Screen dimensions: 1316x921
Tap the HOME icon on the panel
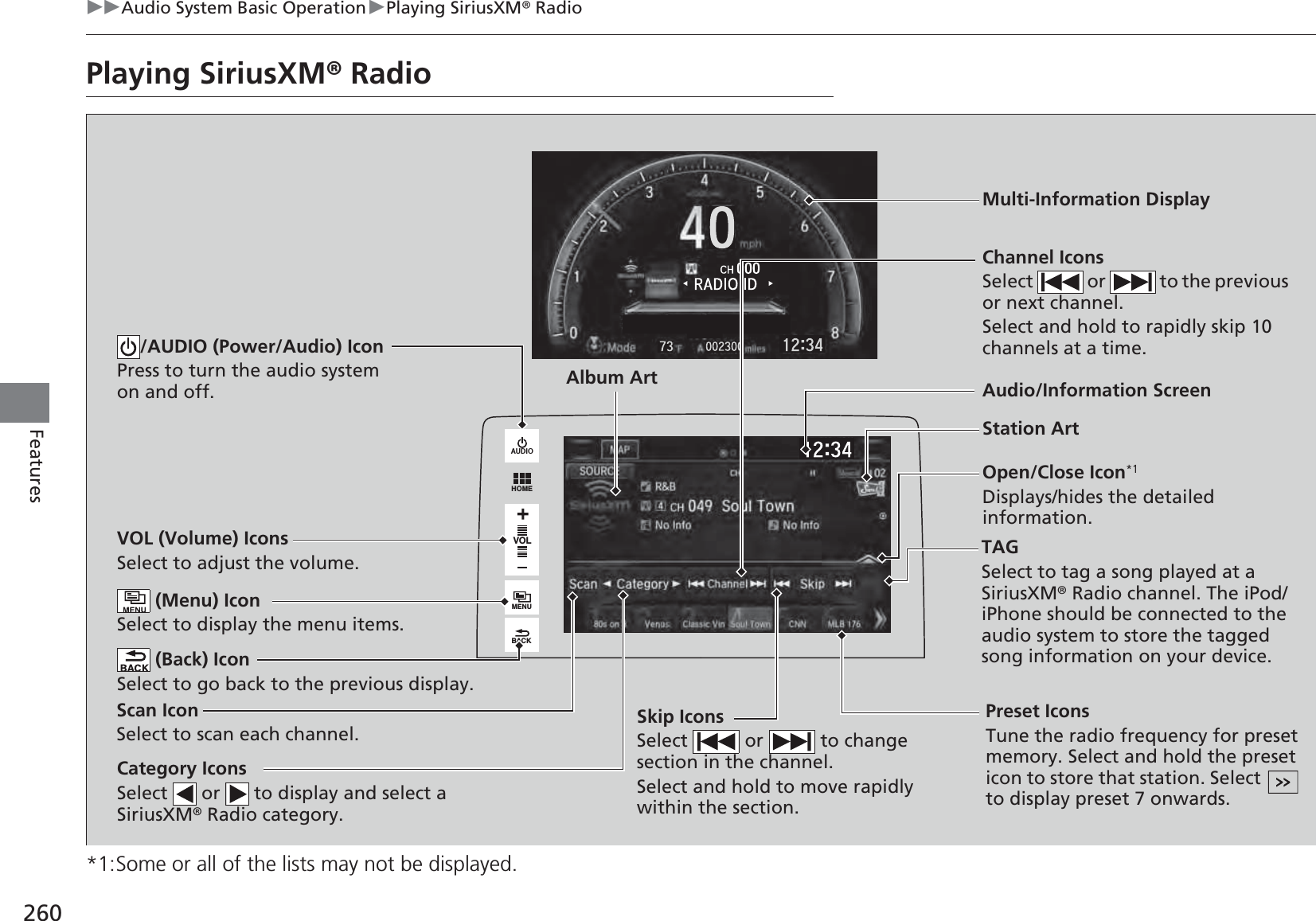click(x=521, y=482)
